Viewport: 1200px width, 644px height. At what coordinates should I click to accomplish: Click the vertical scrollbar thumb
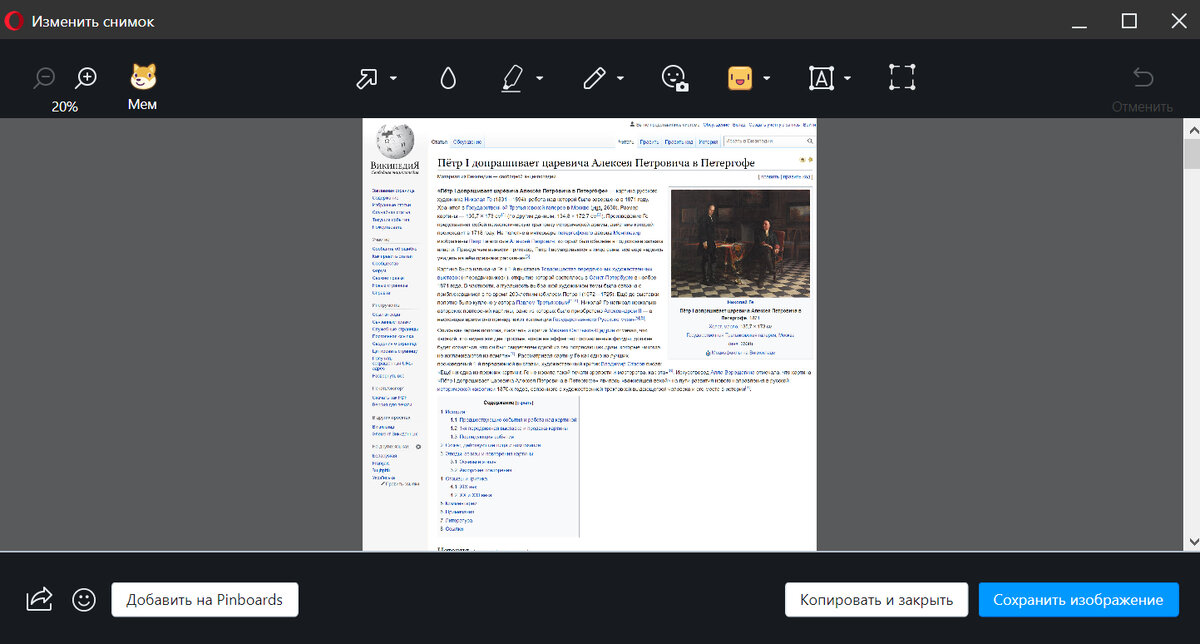(x=1191, y=155)
